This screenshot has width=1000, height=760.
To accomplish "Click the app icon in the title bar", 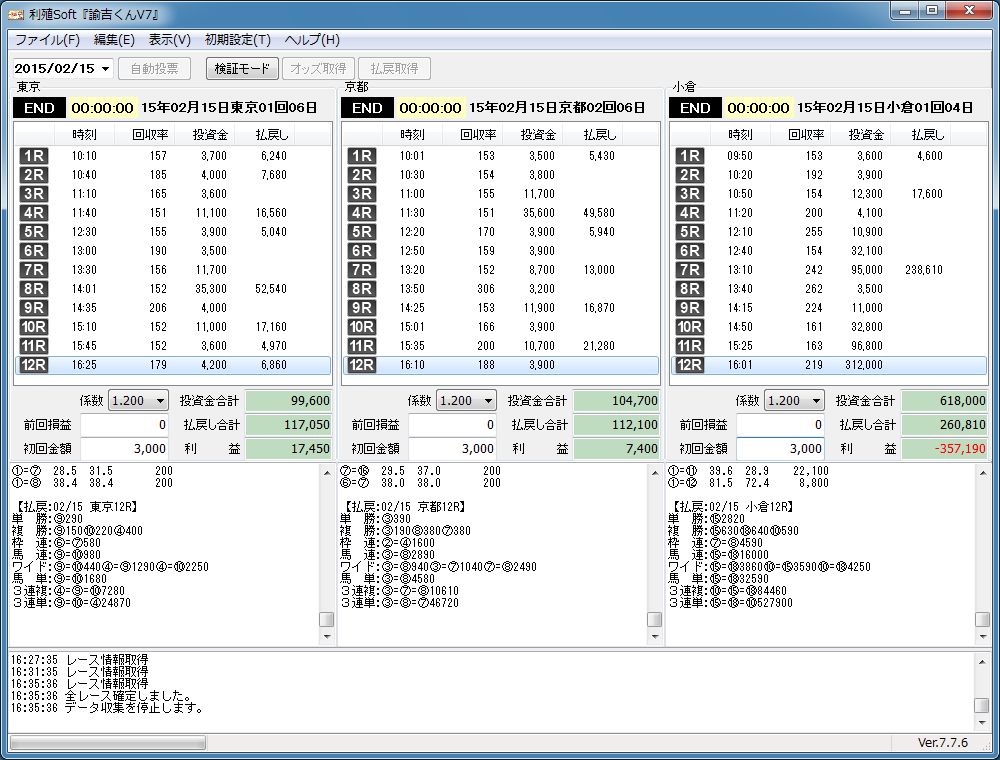I will click(x=17, y=12).
